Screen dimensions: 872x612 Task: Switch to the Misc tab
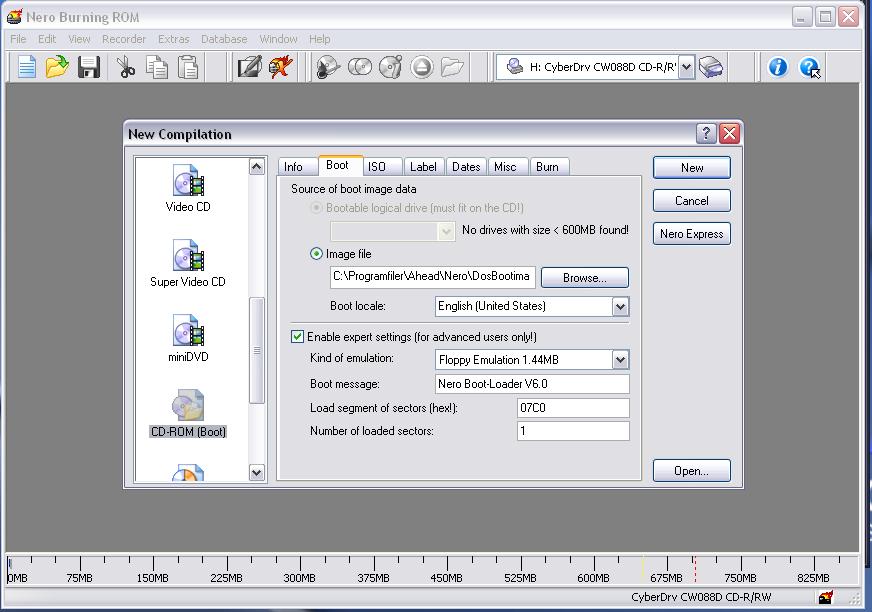508,167
